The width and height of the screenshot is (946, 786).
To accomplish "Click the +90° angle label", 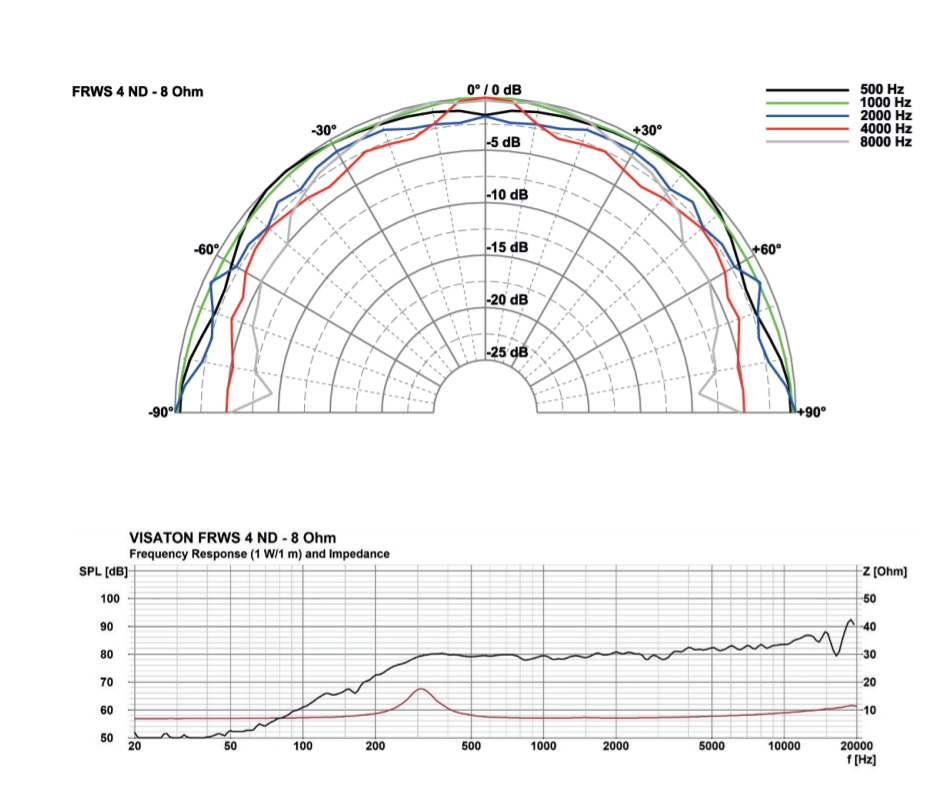I will (x=811, y=411).
